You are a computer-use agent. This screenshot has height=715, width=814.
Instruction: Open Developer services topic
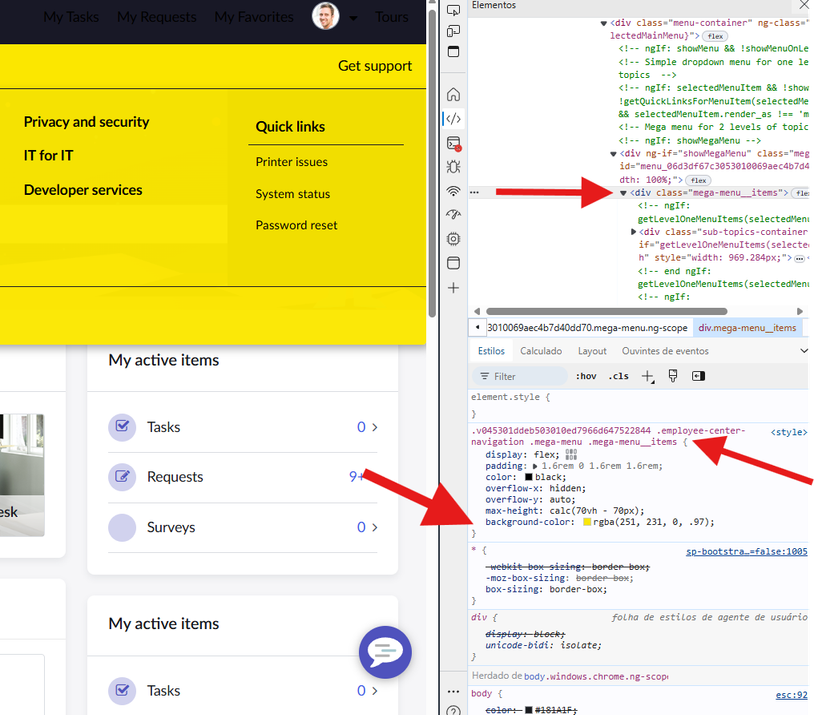coord(83,190)
